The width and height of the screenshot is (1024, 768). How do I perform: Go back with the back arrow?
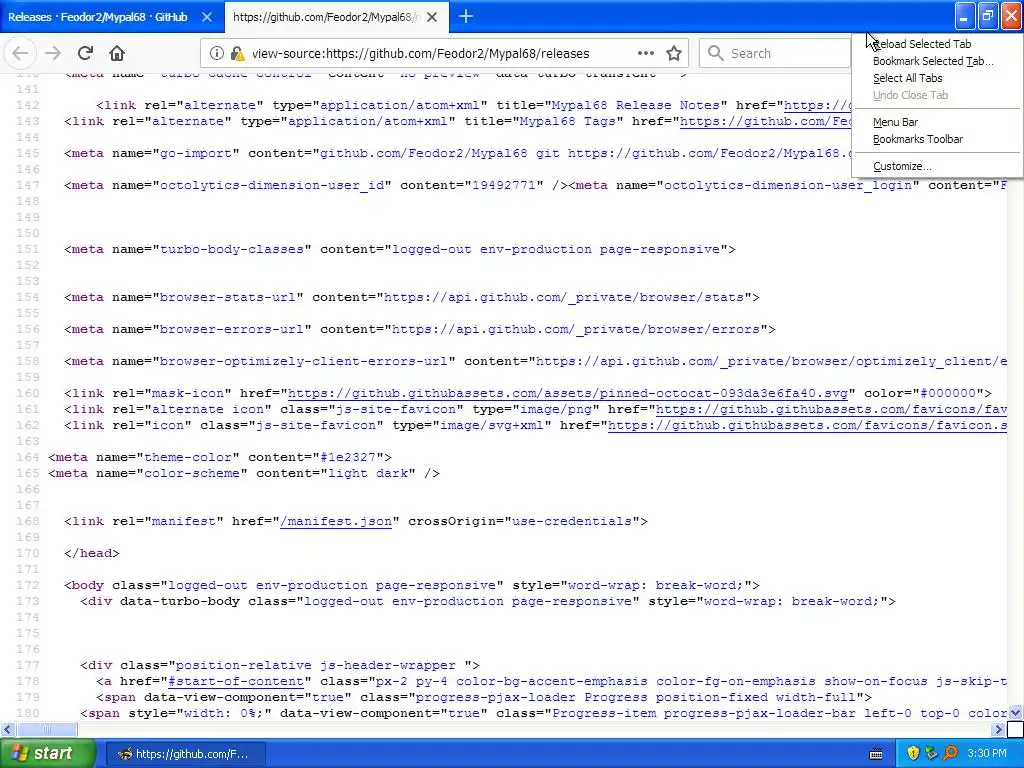(x=20, y=54)
